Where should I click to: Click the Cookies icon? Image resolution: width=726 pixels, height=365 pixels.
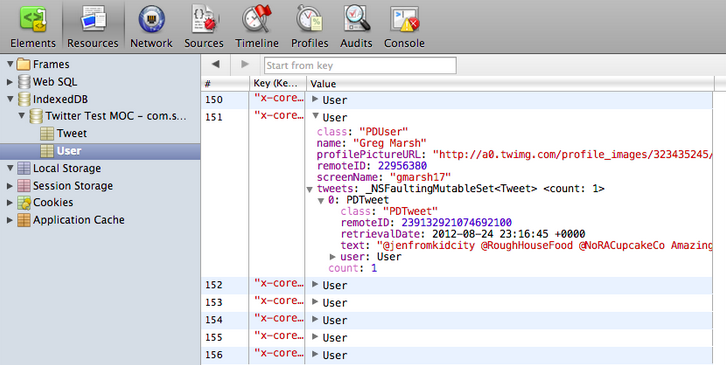point(24,202)
